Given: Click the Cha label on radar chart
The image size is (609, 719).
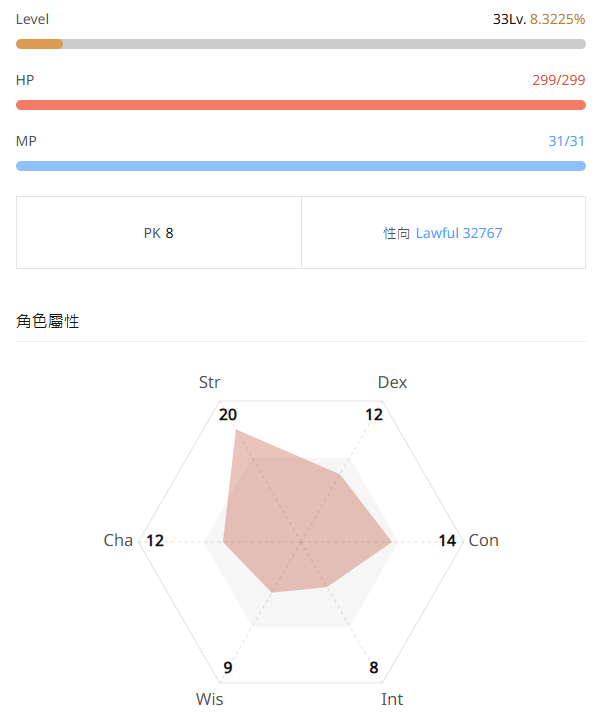Looking at the screenshot, I should (x=118, y=540).
